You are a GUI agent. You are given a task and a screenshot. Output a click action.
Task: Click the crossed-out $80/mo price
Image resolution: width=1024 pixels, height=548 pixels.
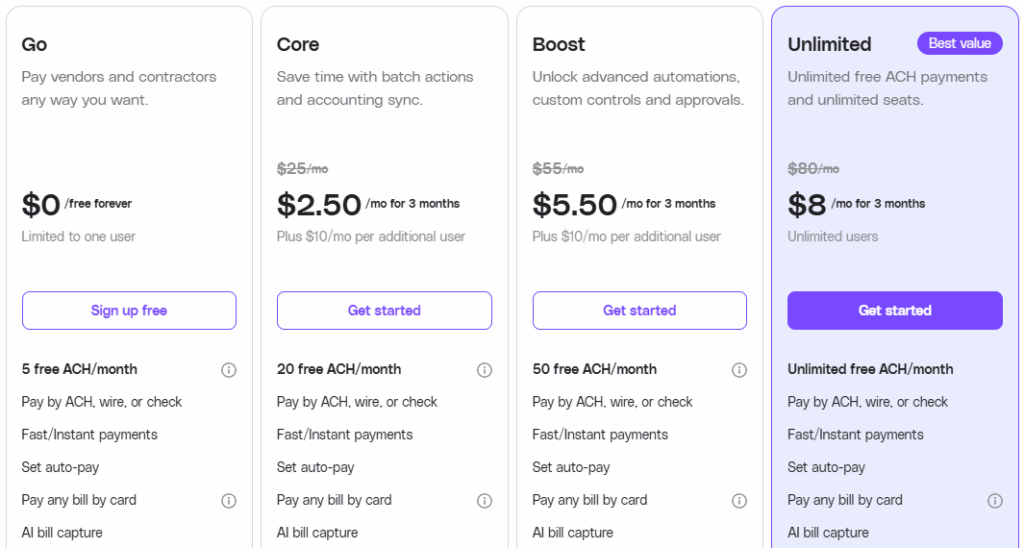click(x=813, y=169)
